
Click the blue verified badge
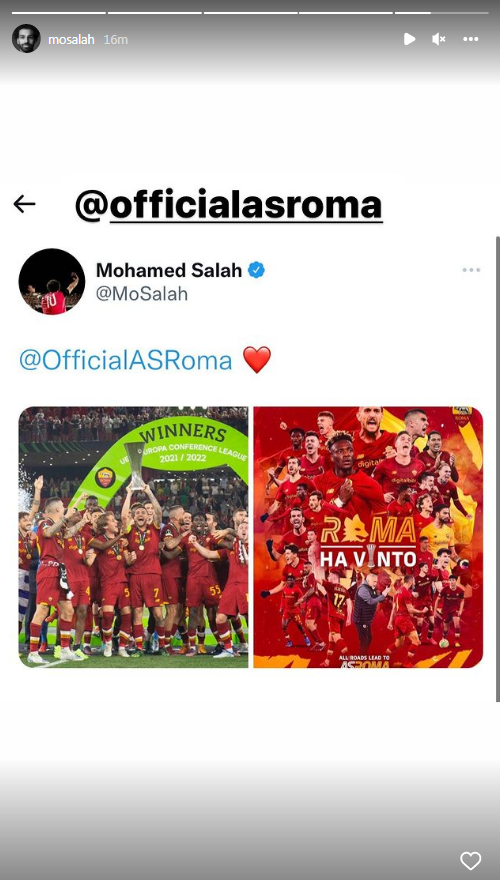(256, 270)
